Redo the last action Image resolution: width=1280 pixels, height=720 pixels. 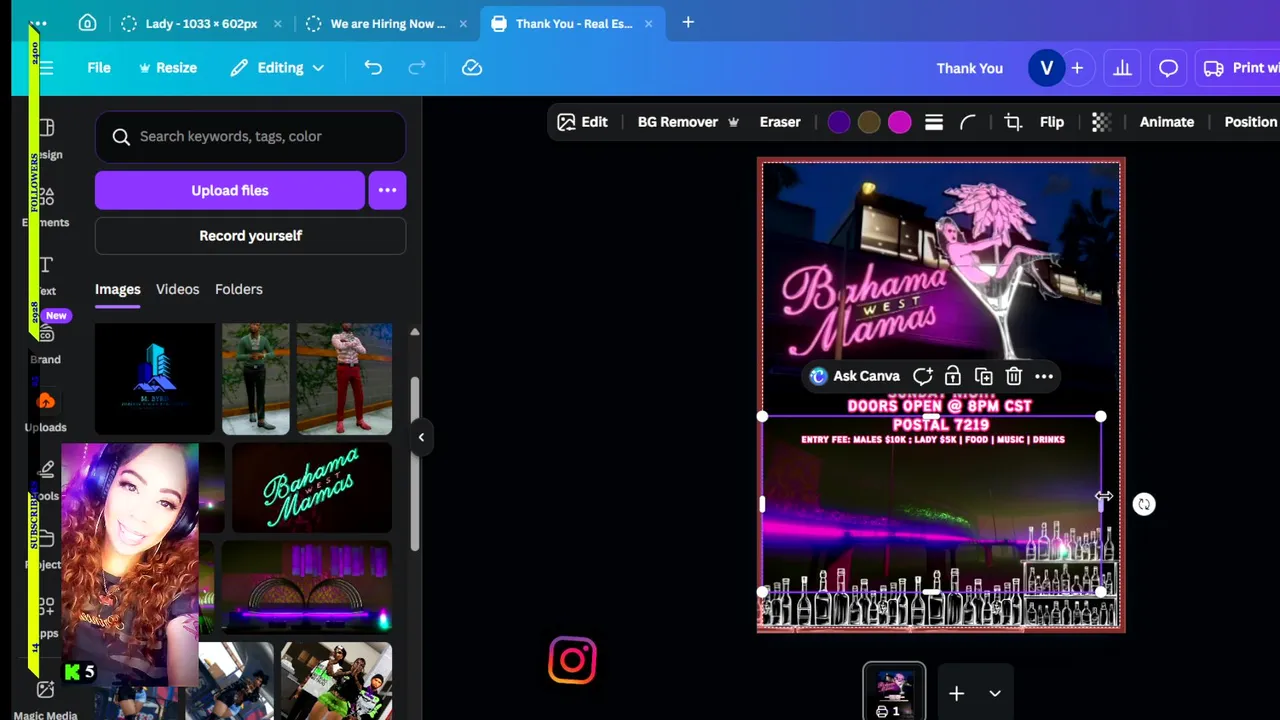click(417, 68)
